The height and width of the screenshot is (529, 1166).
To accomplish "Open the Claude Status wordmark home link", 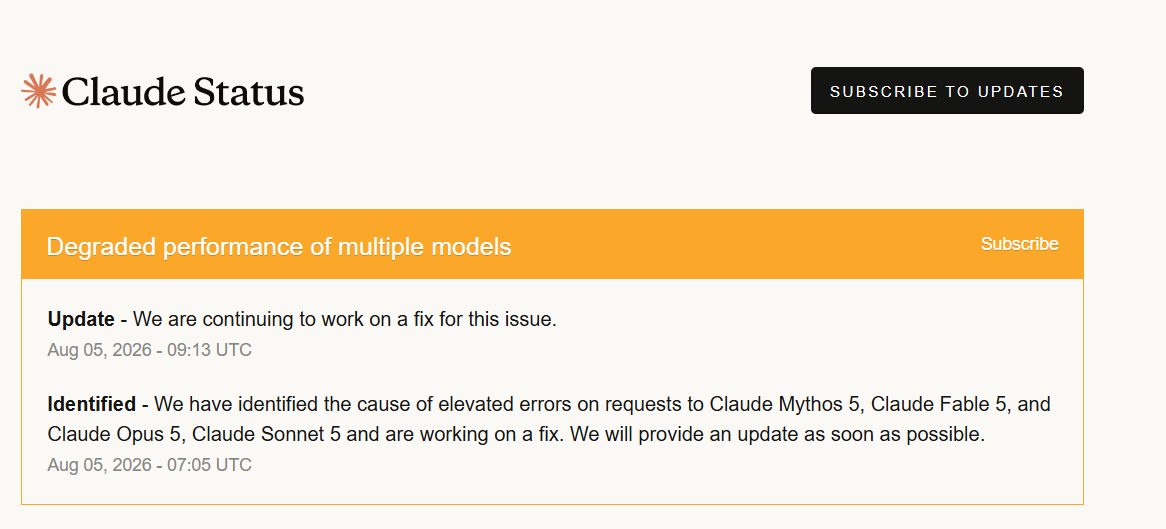I will tap(163, 92).
